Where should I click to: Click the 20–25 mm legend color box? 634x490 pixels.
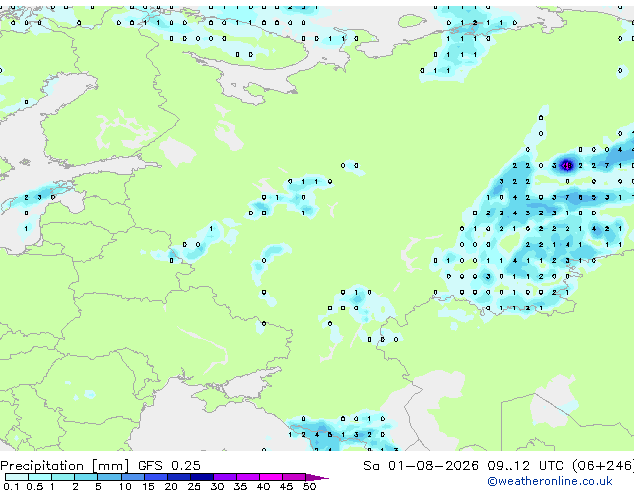click(179, 477)
